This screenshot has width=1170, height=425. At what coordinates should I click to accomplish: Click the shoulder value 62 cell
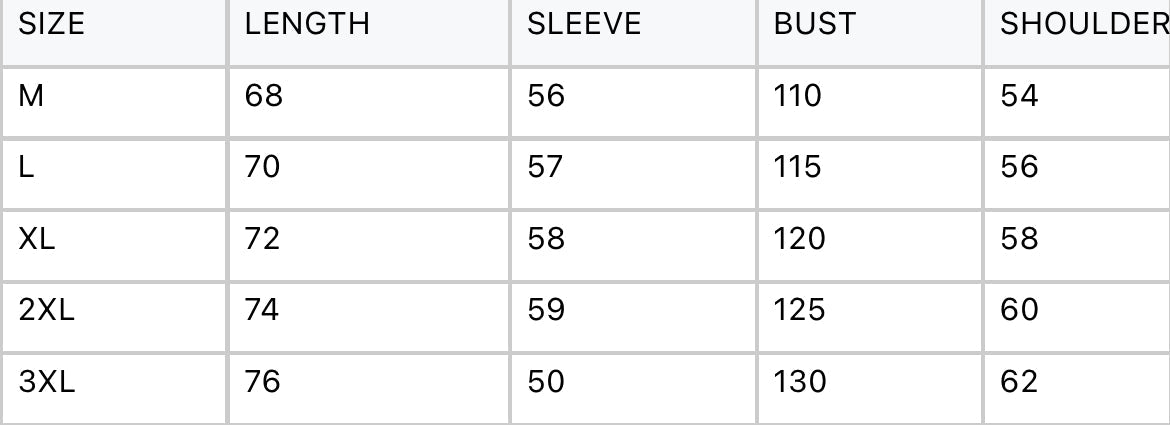(x=1019, y=381)
